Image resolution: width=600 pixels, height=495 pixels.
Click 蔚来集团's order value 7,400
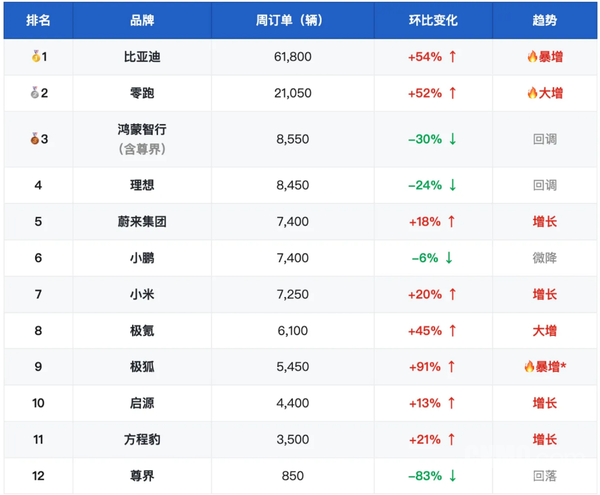(x=293, y=221)
